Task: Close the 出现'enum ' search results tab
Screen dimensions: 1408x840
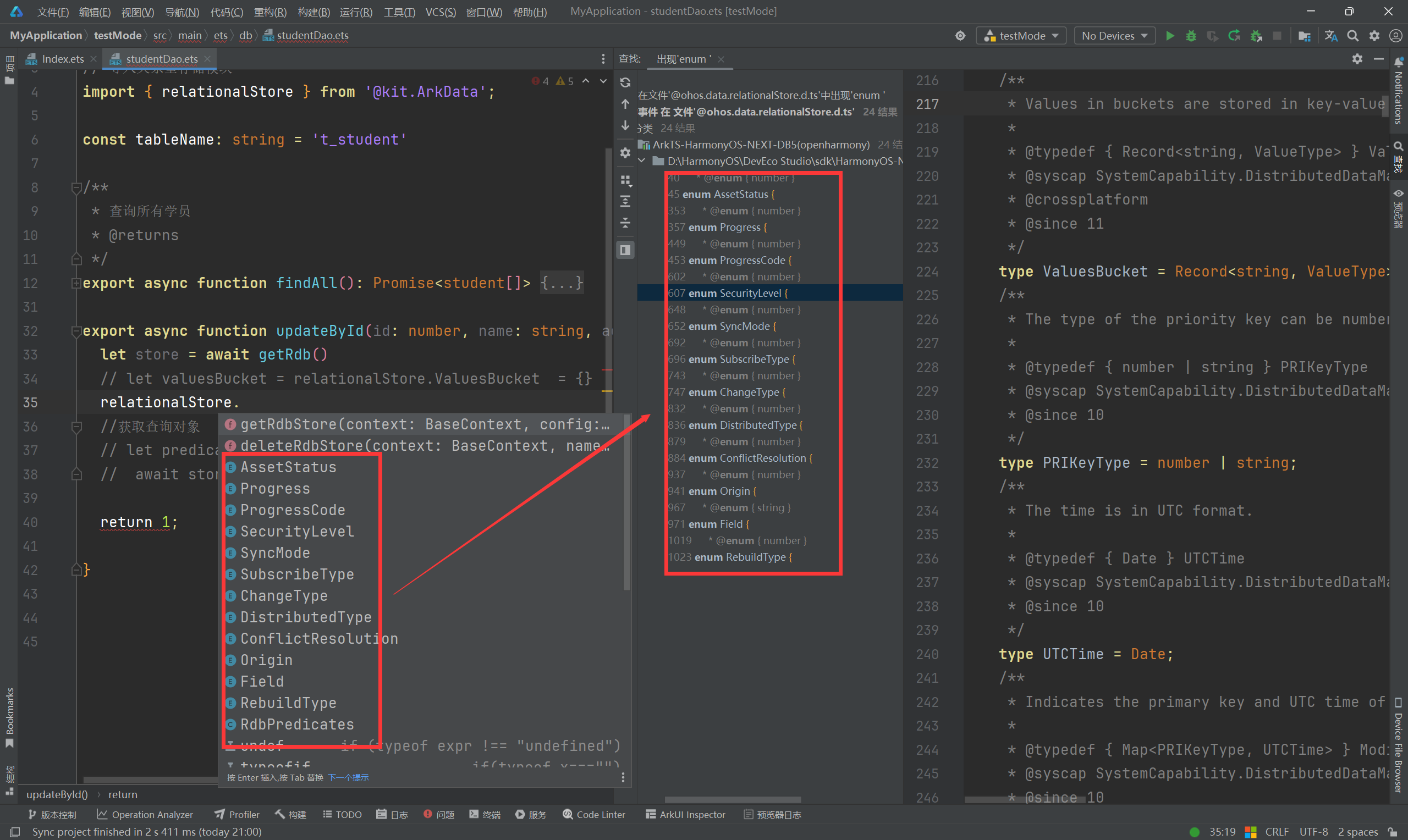Action: [x=721, y=59]
